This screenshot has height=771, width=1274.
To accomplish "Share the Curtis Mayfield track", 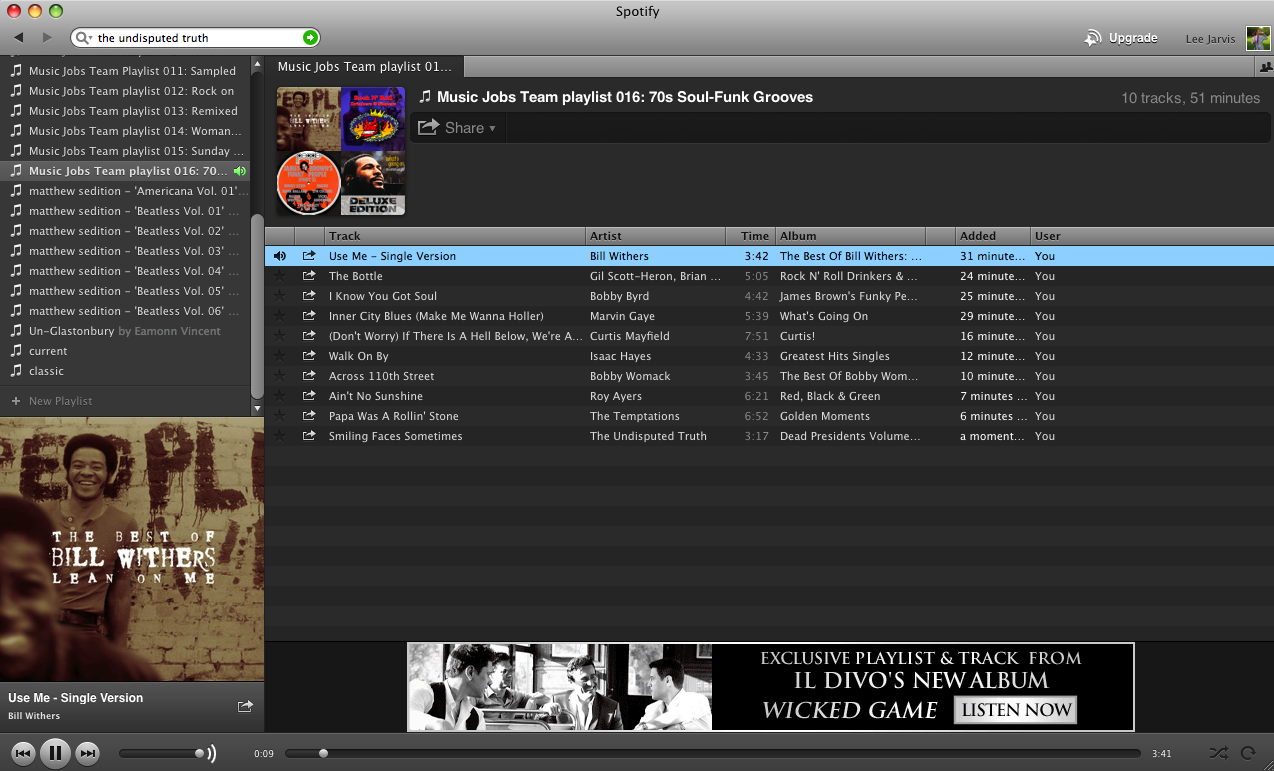I will pos(309,336).
